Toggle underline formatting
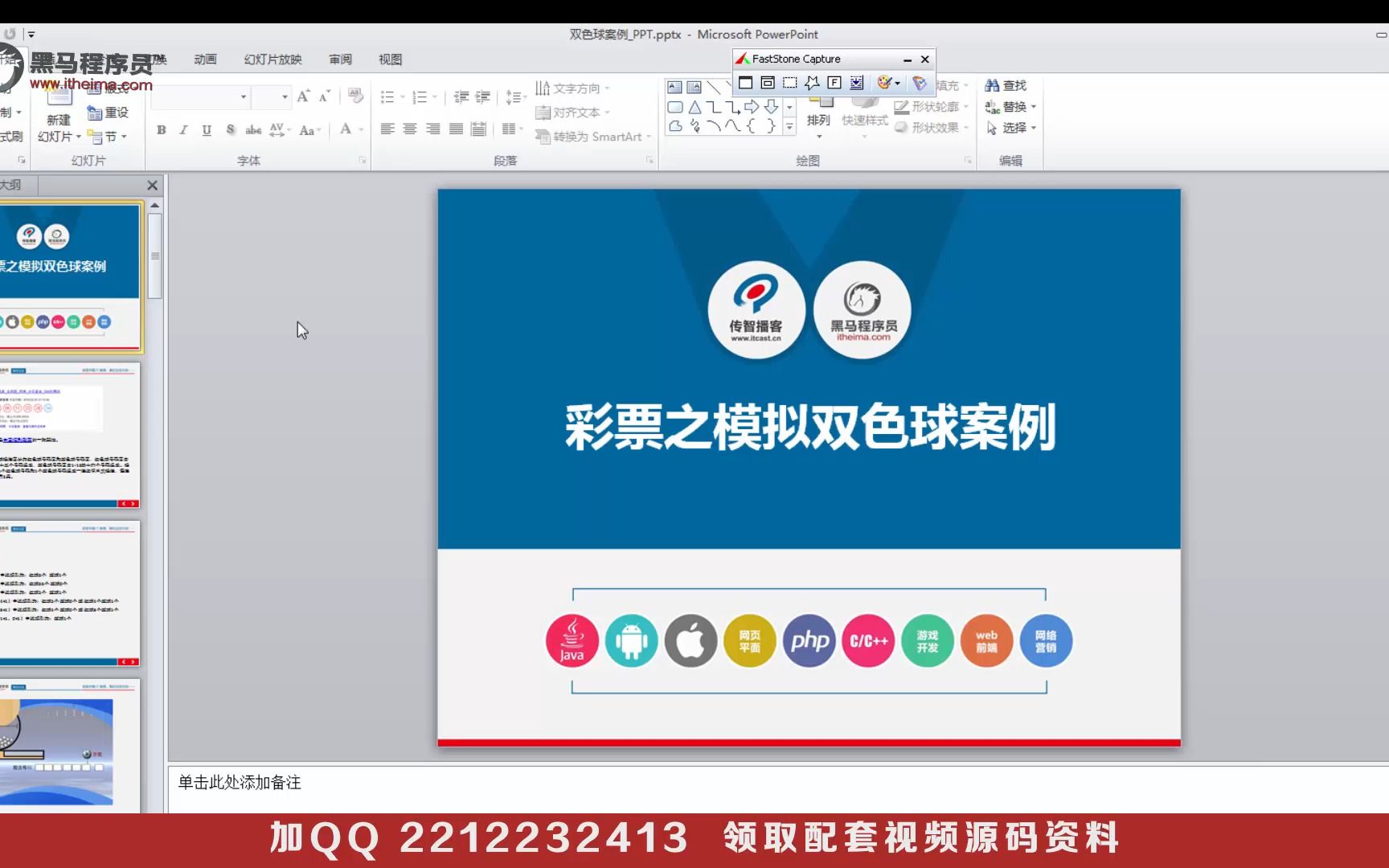Image resolution: width=1389 pixels, height=868 pixels. pos(207,129)
